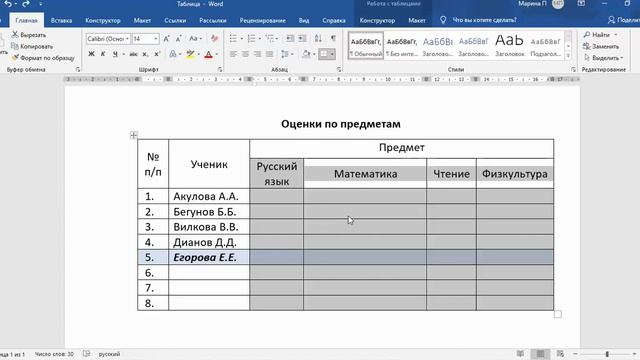
Task: Expand the styles gallery
Action: [568, 56]
